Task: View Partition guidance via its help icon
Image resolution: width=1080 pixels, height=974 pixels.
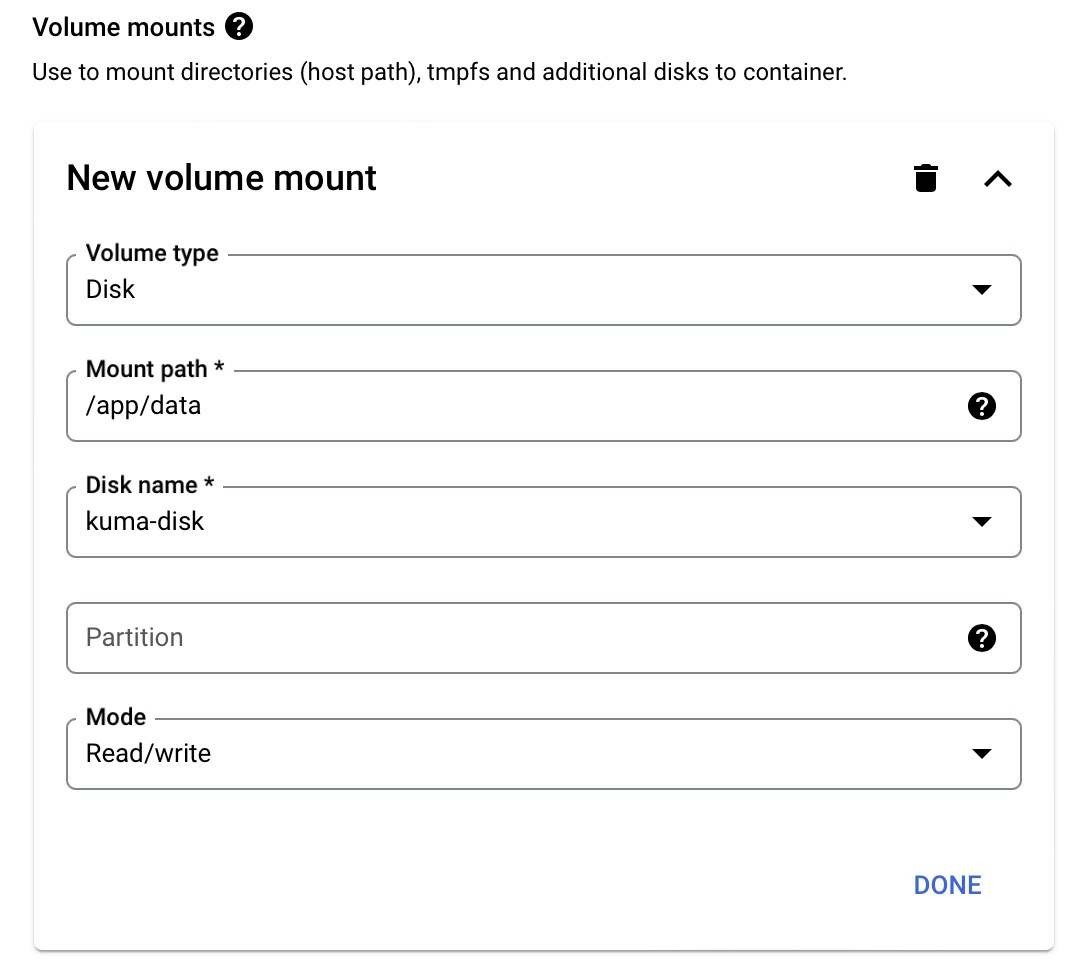Action: (982, 638)
